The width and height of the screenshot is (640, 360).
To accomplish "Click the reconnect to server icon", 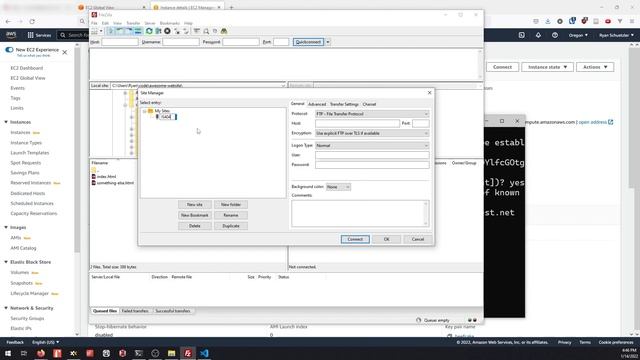I will pyautogui.click(x=186, y=31).
